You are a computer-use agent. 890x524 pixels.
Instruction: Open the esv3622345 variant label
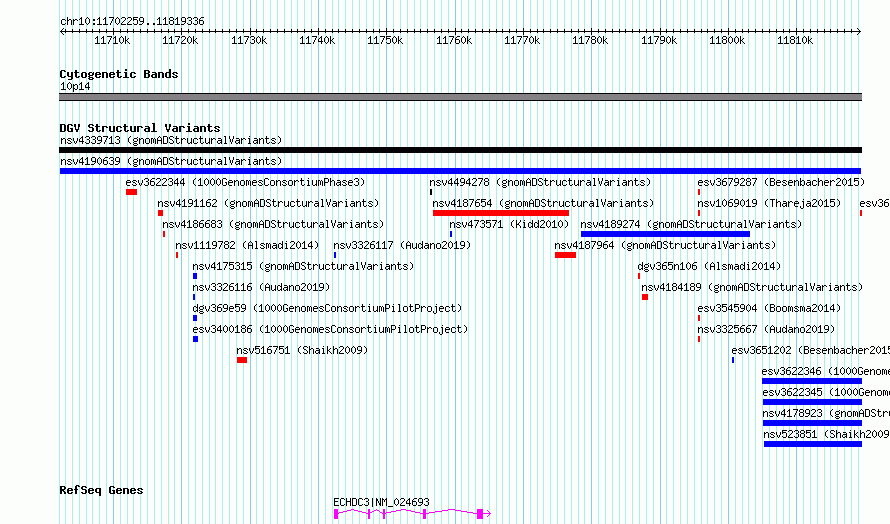[826, 392]
